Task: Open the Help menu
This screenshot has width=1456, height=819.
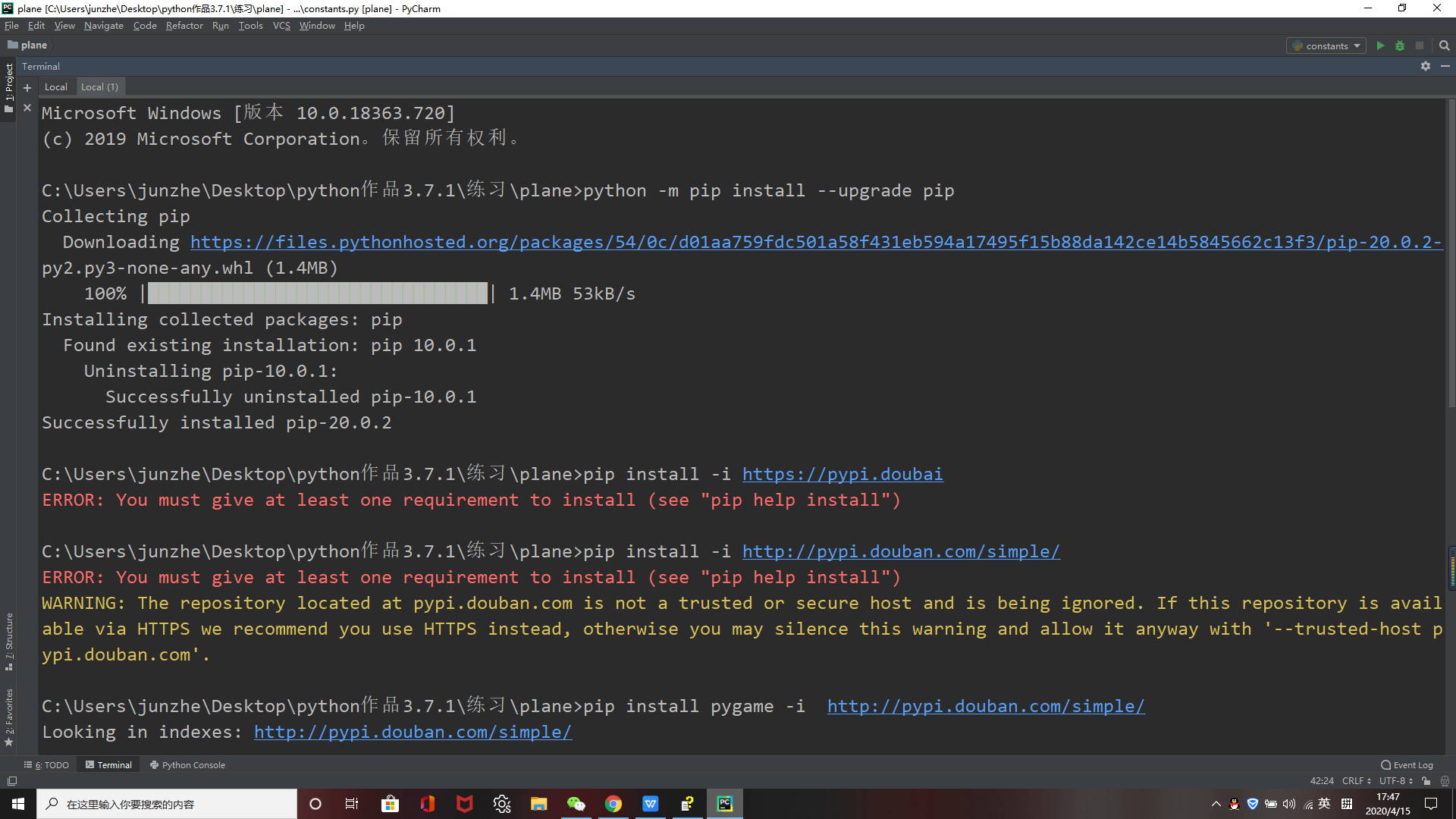Action: coord(354,26)
